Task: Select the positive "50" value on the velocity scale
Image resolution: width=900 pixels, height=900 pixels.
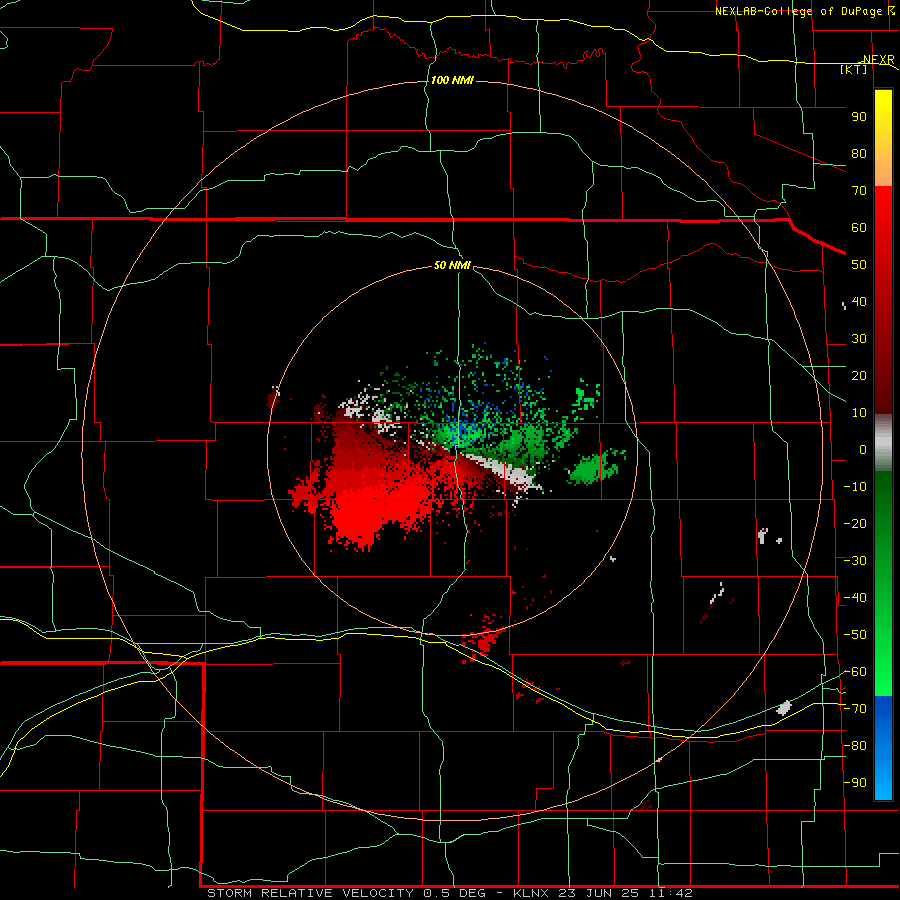Action: [859, 265]
